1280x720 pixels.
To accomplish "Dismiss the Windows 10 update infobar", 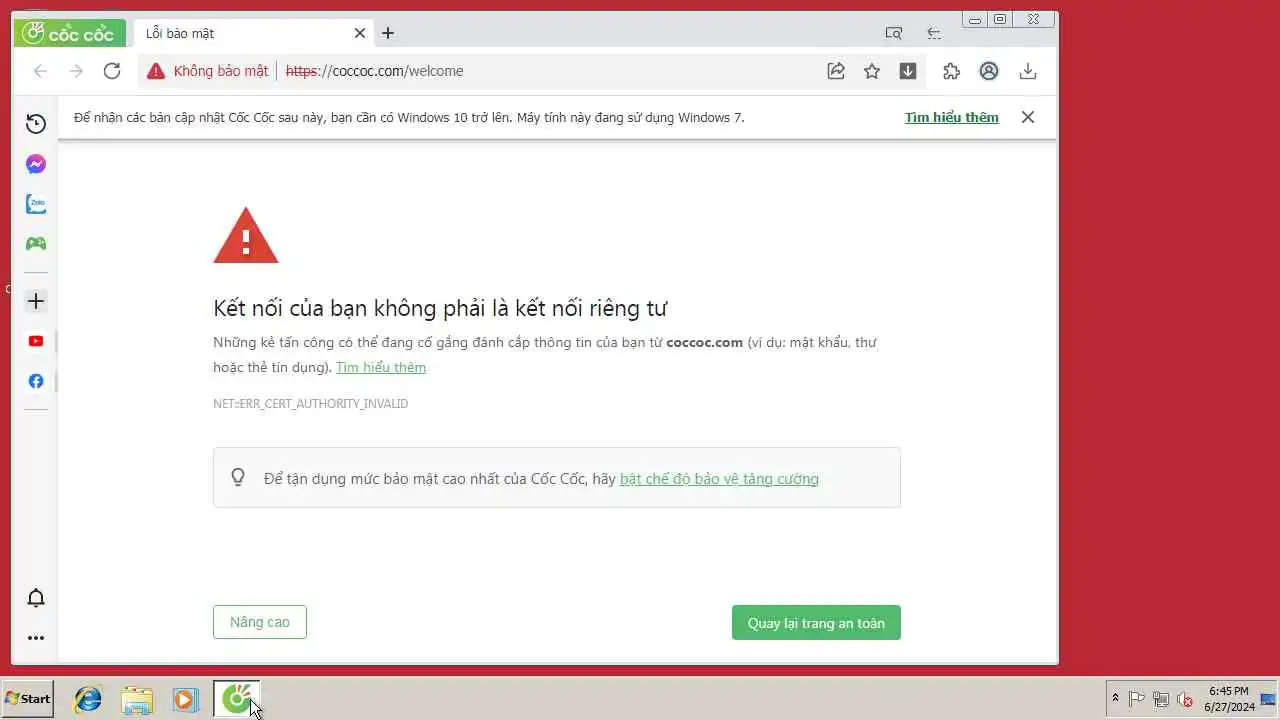I will (x=1028, y=117).
